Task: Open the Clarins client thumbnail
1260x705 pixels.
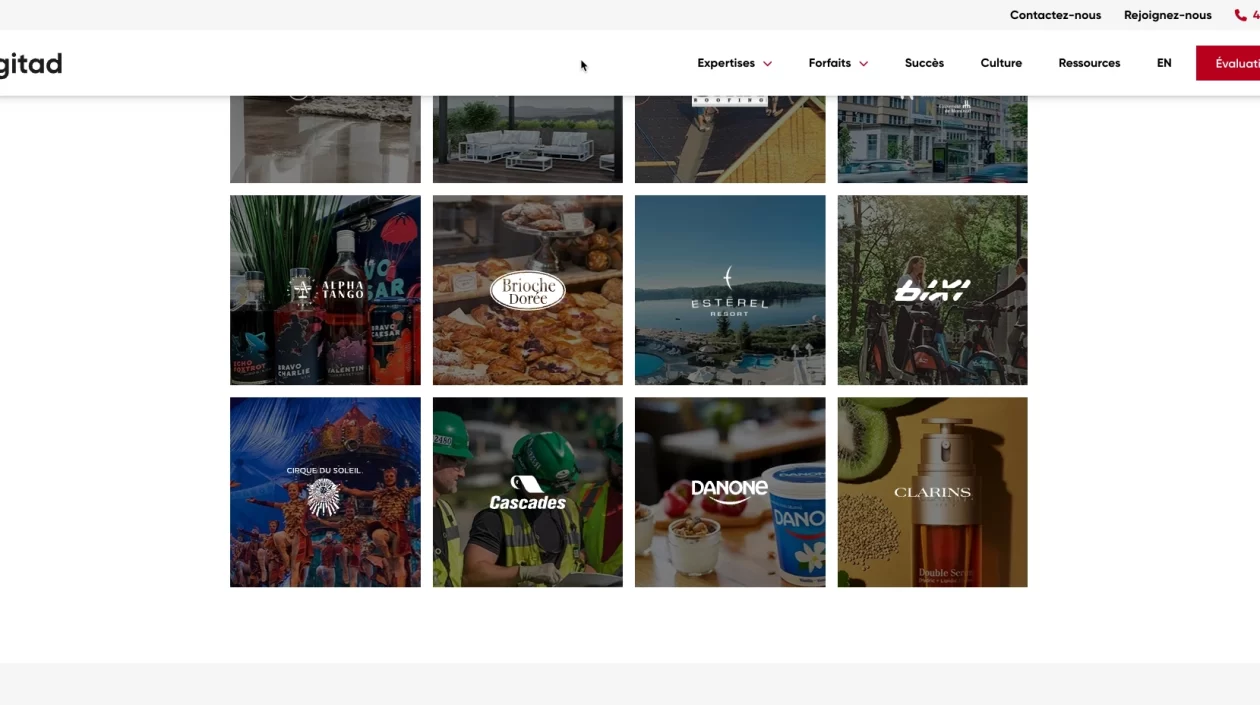Action: (932, 492)
